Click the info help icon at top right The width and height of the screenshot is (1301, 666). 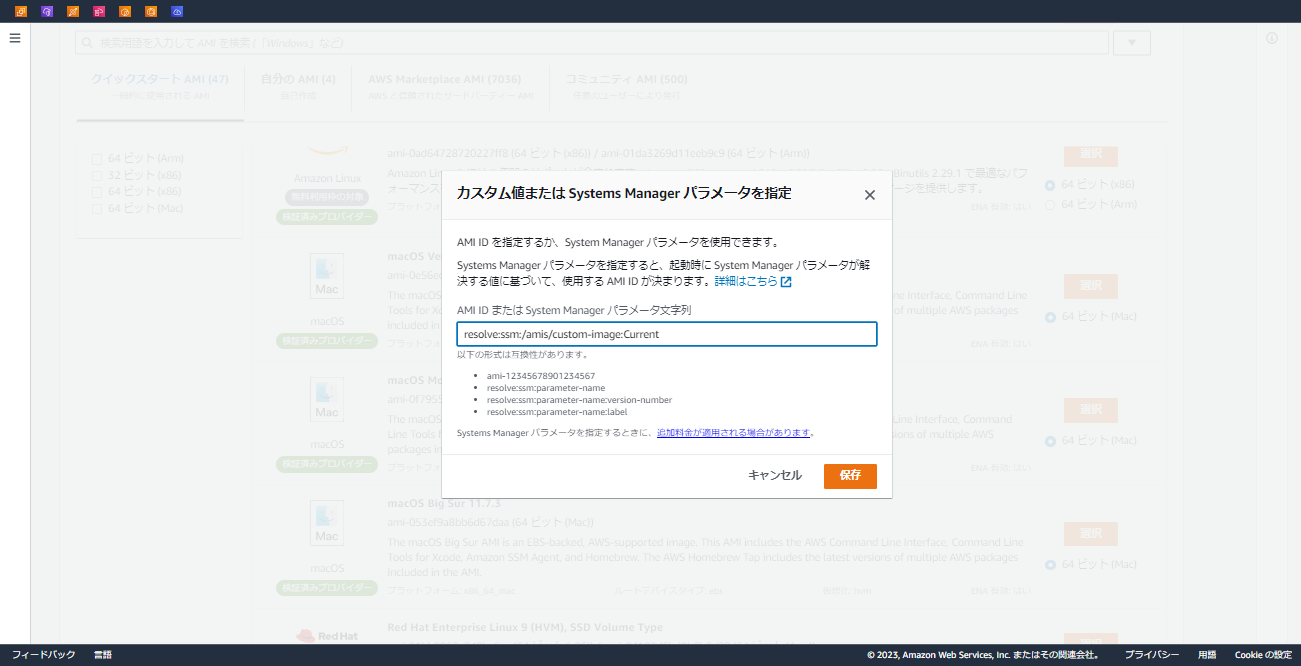coord(1271,37)
